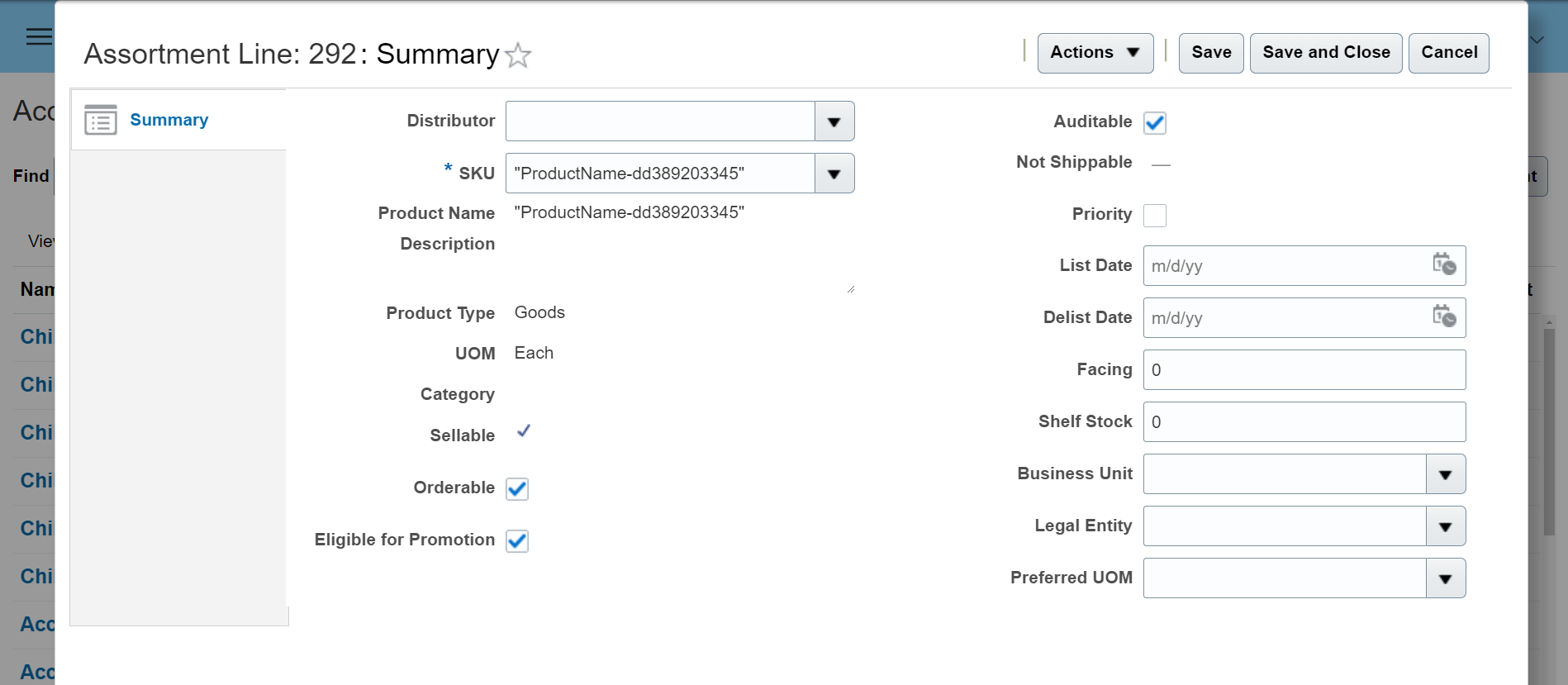The width and height of the screenshot is (1568, 685).
Task: Select the Summary tab
Action: point(169,120)
